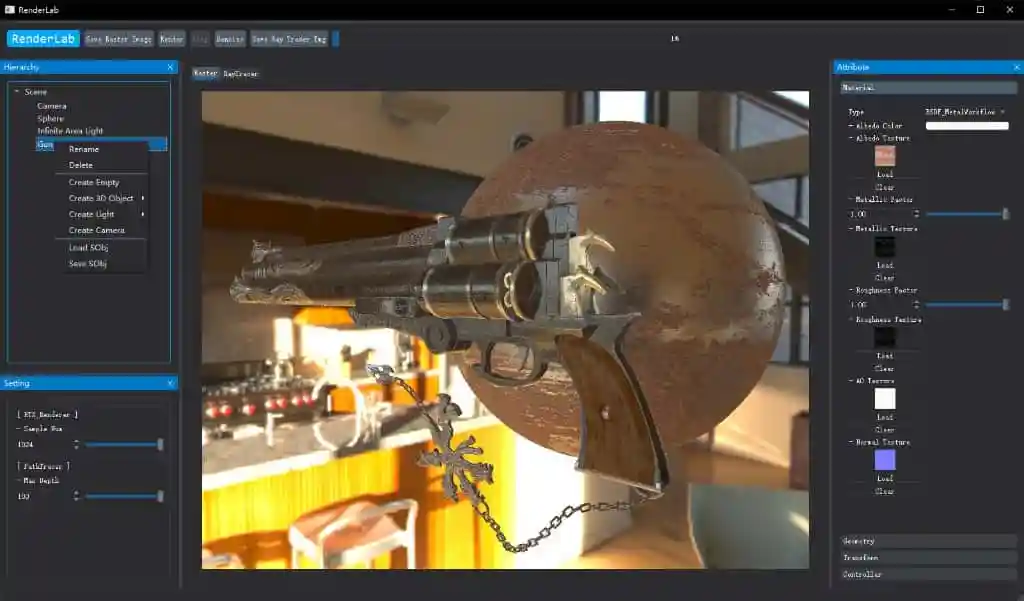Image resolution: width=1024 pixels, height=601 pixels.
Task: Click the Metallic Texture thumbnail
Action: pyautogui.click(x=885, y=246)
